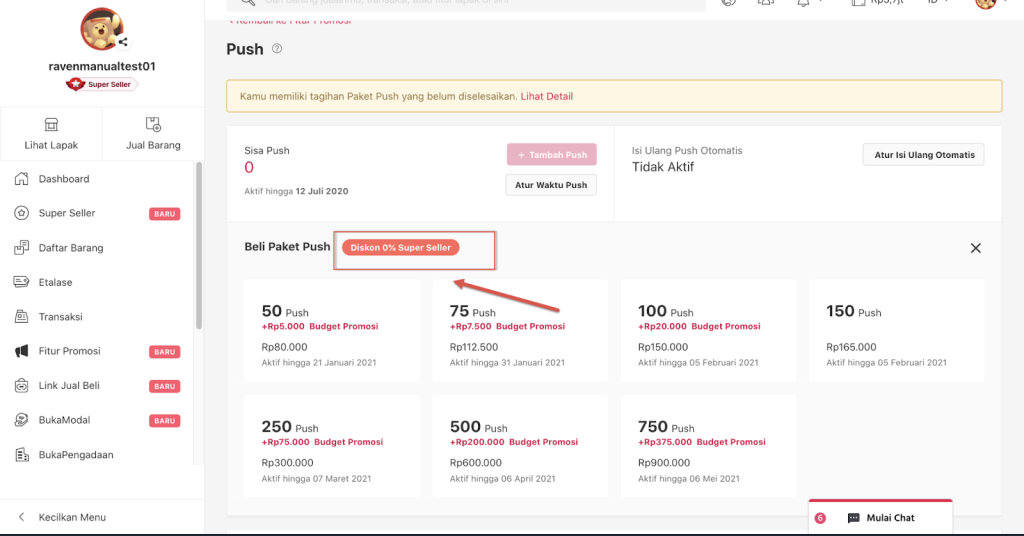This screenshot has width=1024, height=536.
Task: Click the 'Rp112.500' price text
Action: (473, 347)
